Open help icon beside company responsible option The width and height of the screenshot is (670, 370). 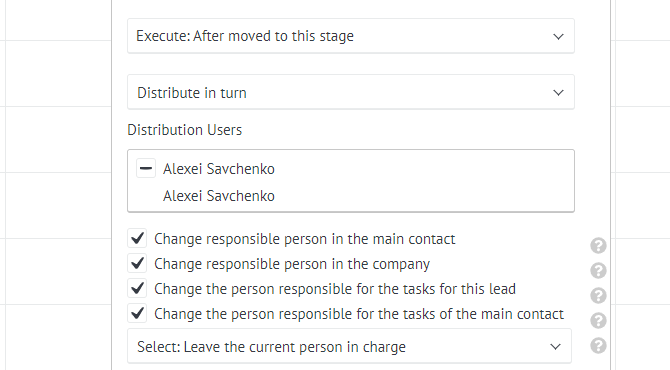[598, 270]
